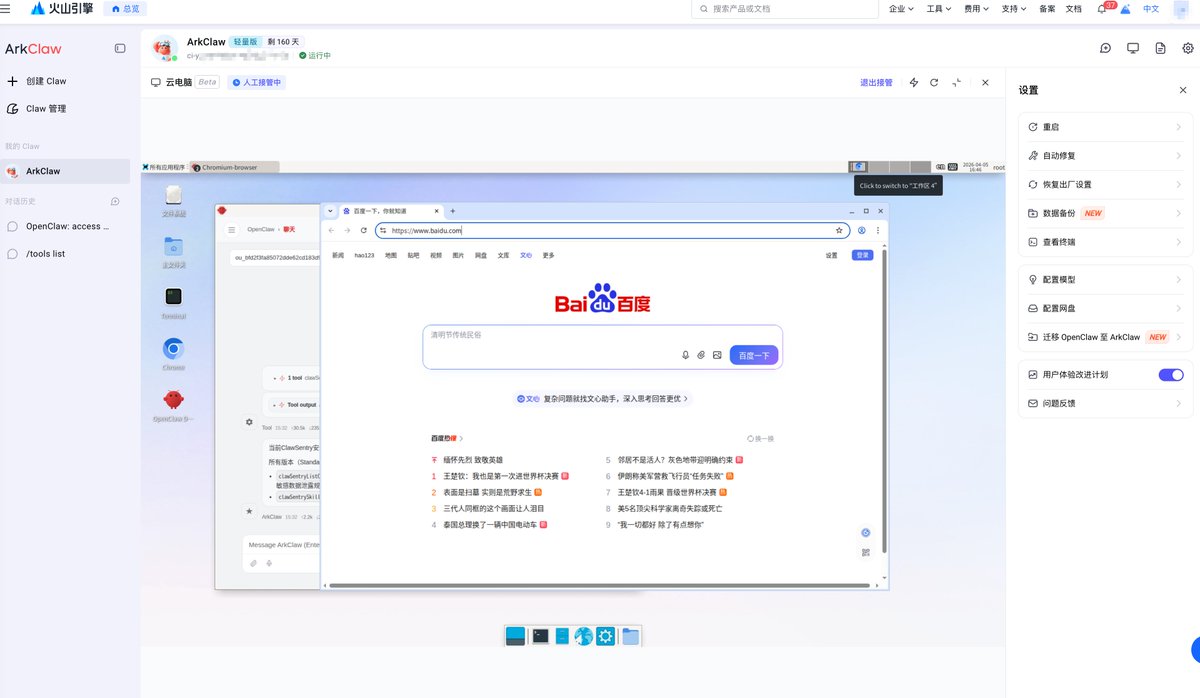Collapse the ArkClaw sidebar with panel icon

tap(120, 48)
